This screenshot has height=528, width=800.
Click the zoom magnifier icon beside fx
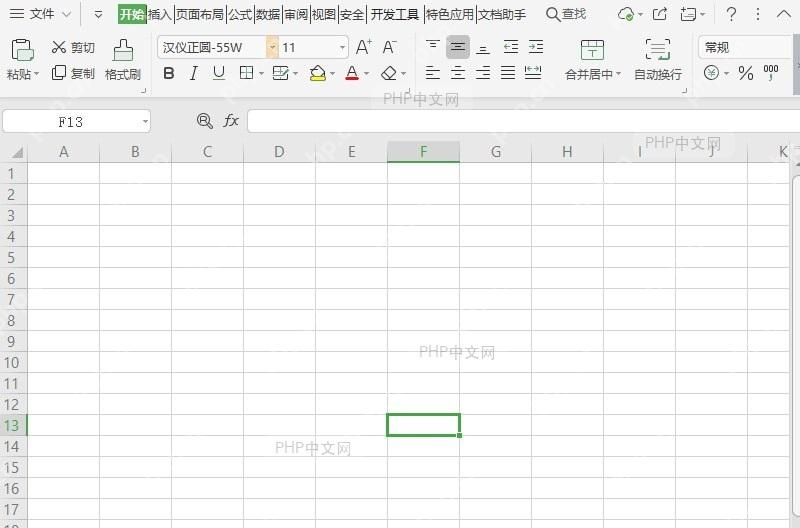click(205, 121)
